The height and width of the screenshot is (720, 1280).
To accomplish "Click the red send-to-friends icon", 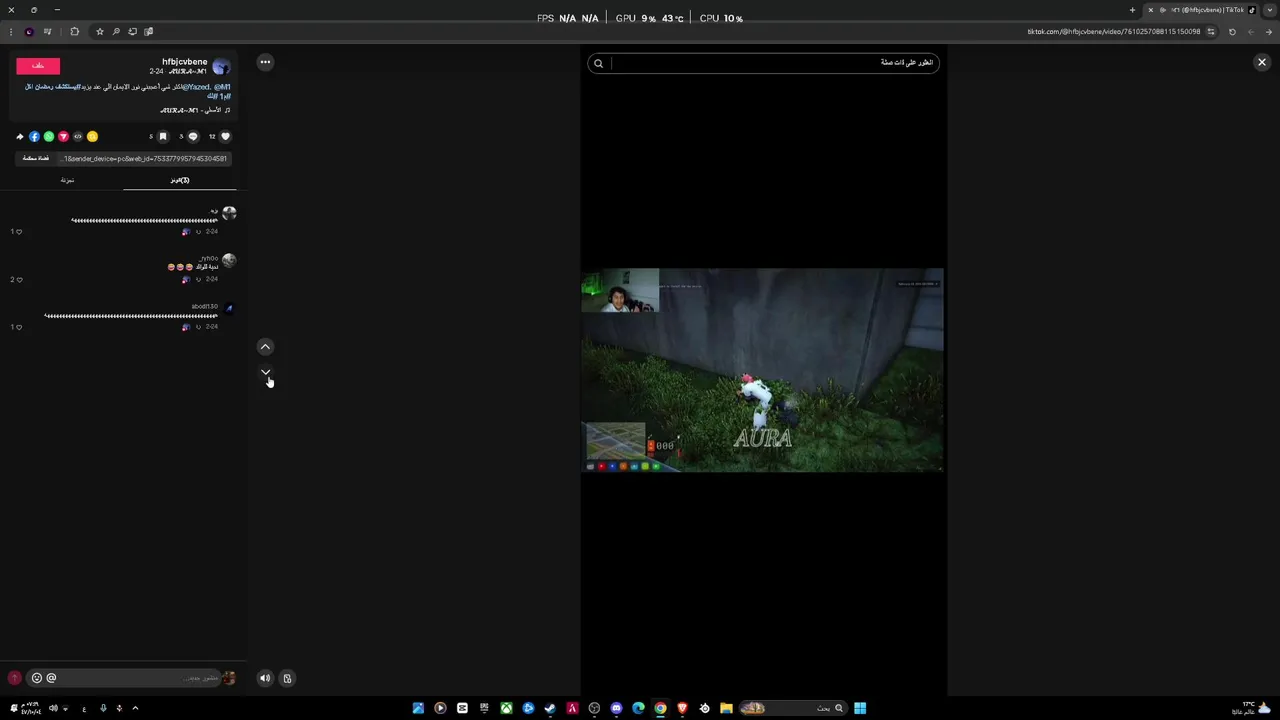I will [x=63, y=136].
